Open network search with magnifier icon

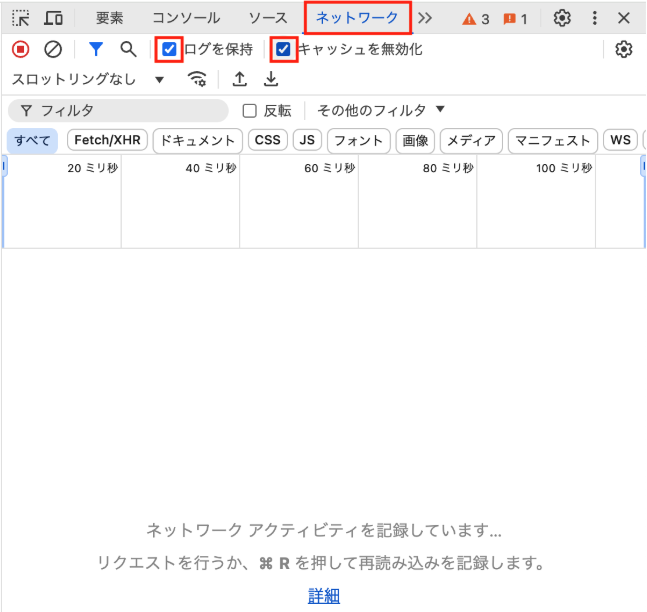128,49
